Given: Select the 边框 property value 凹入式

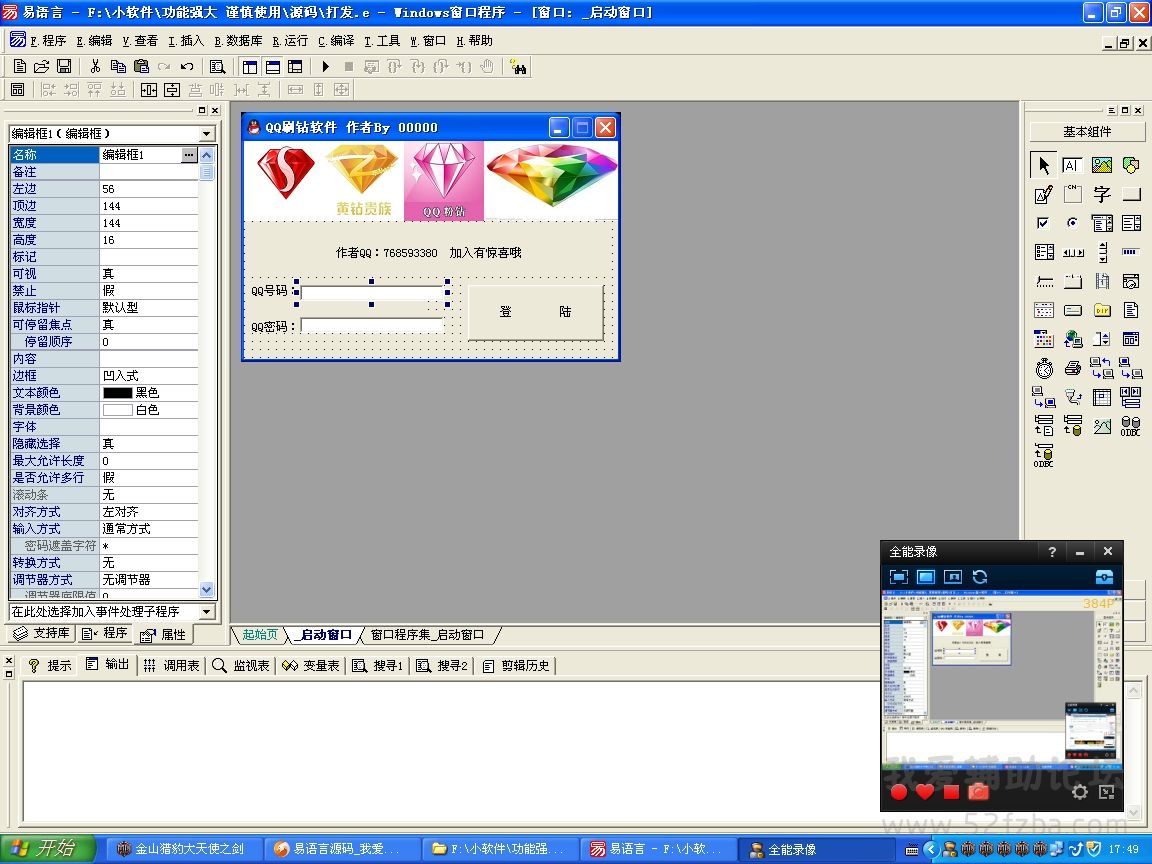Looking at the screenshot, I should point(148,376).
